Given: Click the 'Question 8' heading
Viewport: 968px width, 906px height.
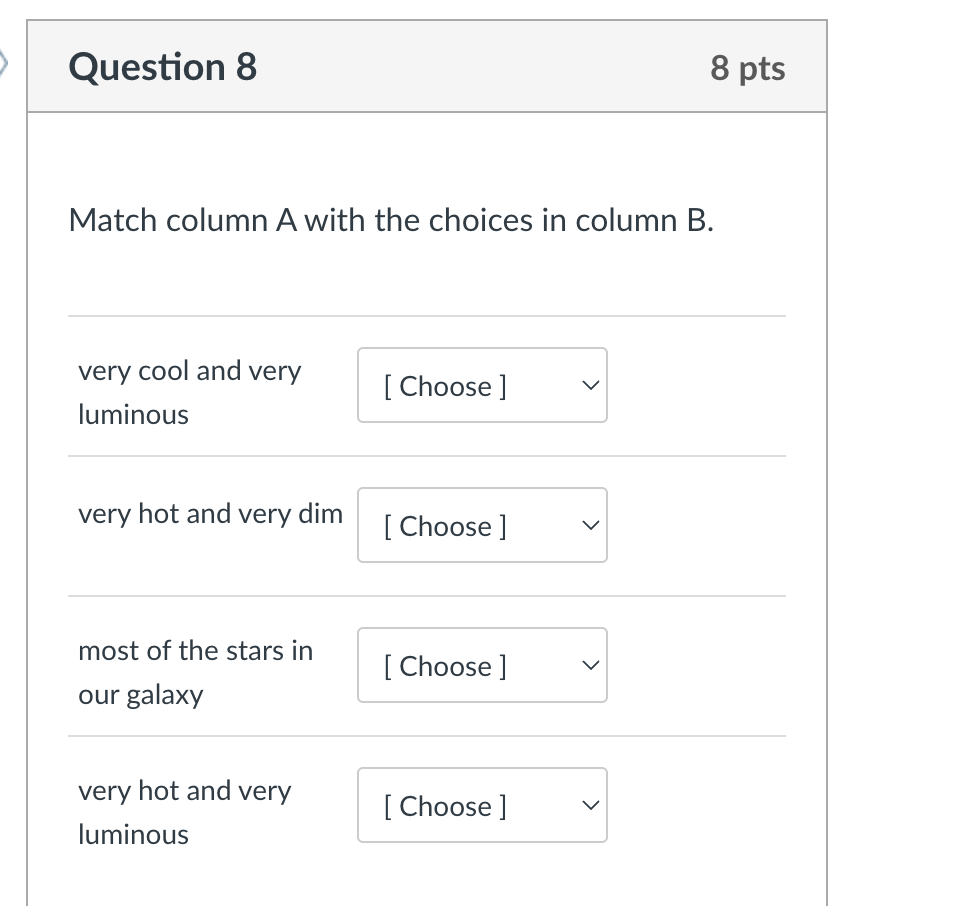Looking at the screenshot, I should pos(162,67).
